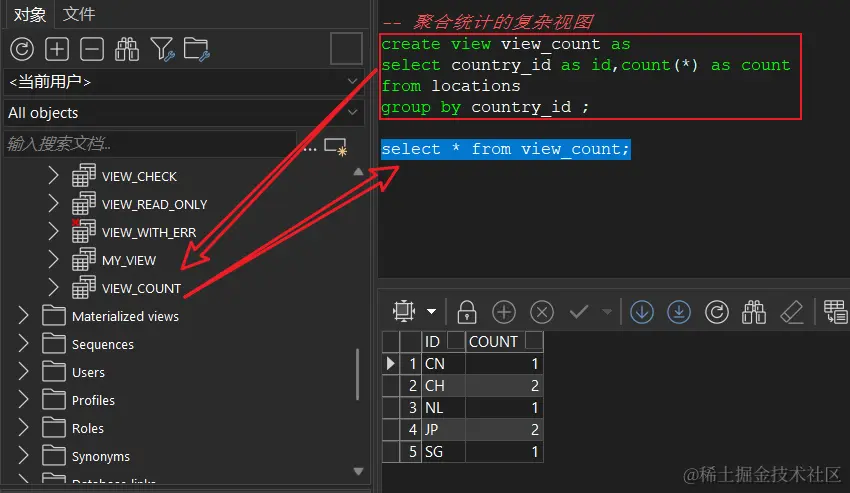Image resolution: width=850 pixels, height=493 pixels.
Task: Open the <当前用户> user dropdown
Action: 184,82
